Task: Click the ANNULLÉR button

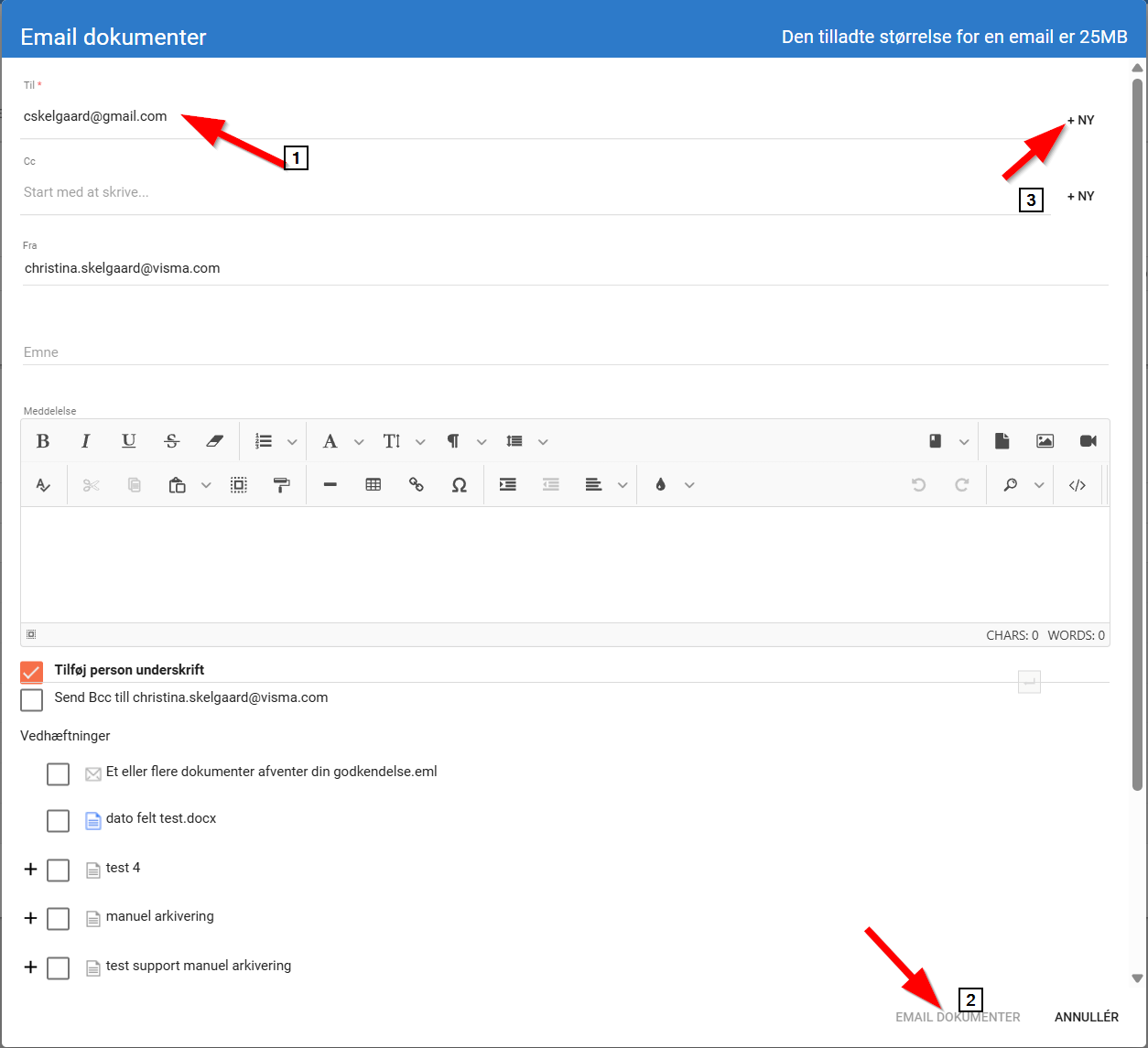Action: (x=1087, y=1017)
